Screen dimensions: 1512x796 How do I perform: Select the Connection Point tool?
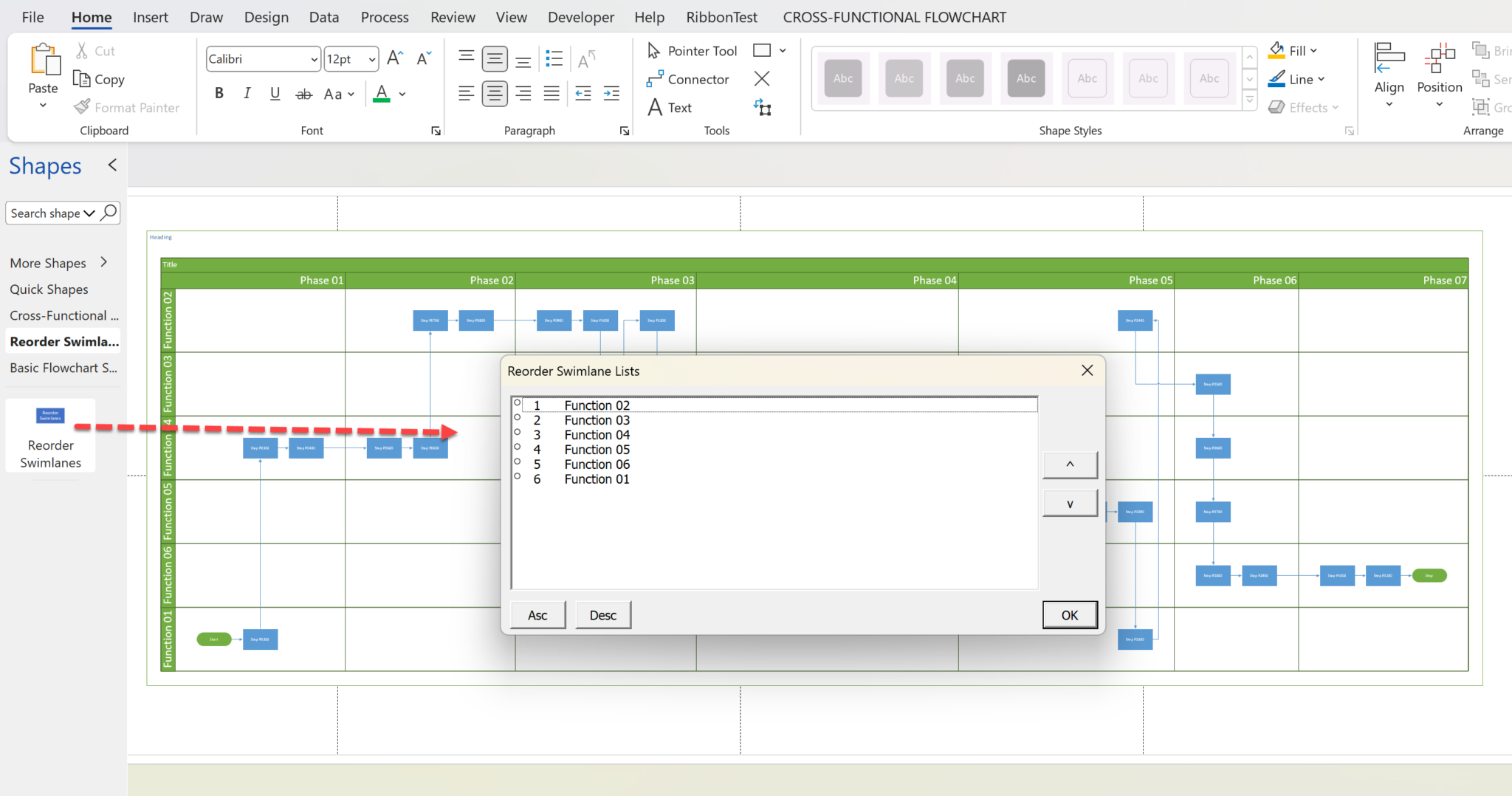(763, 108)
